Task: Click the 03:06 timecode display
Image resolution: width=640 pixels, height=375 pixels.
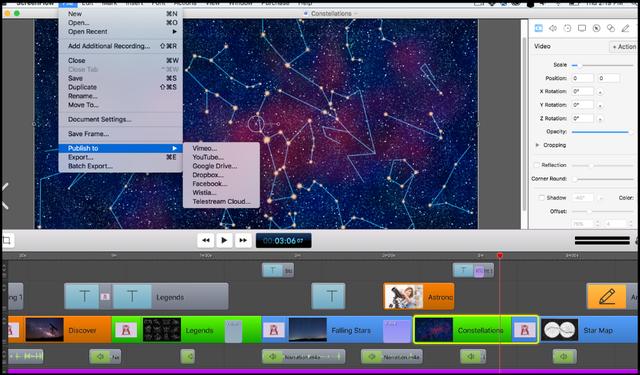Action: coord(283,241)
